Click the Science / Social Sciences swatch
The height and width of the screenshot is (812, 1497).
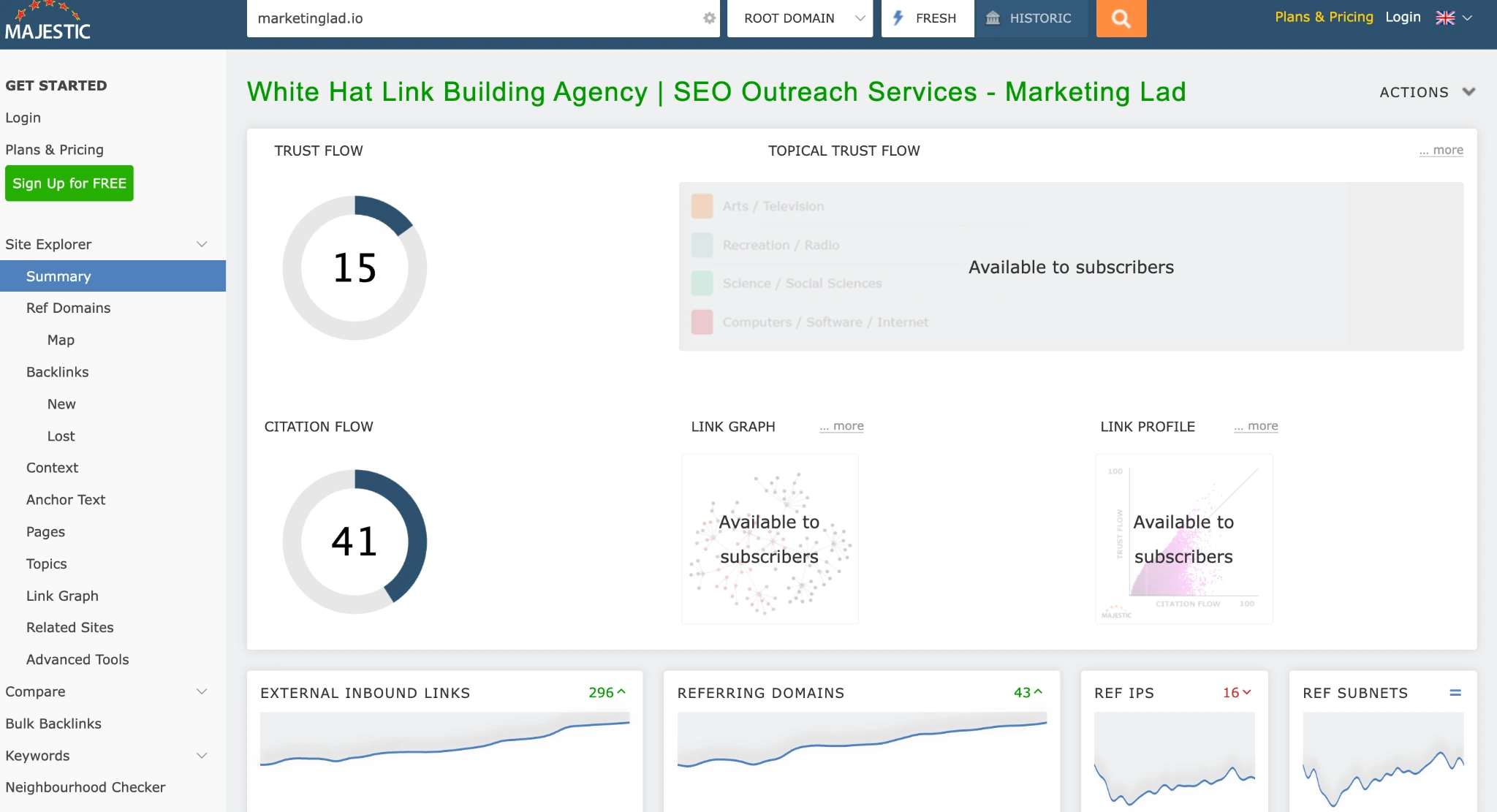pos(702,283)
